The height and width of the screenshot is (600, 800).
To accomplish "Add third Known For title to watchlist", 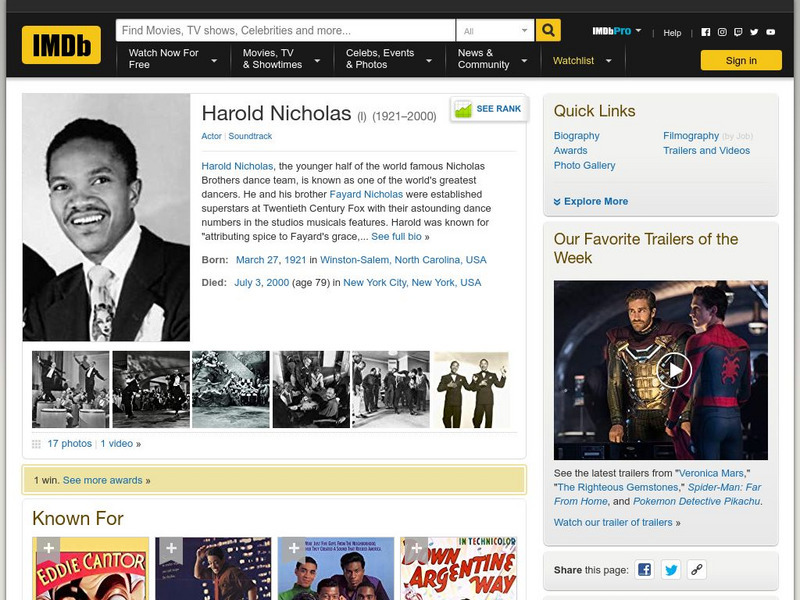I will [293, 548].
